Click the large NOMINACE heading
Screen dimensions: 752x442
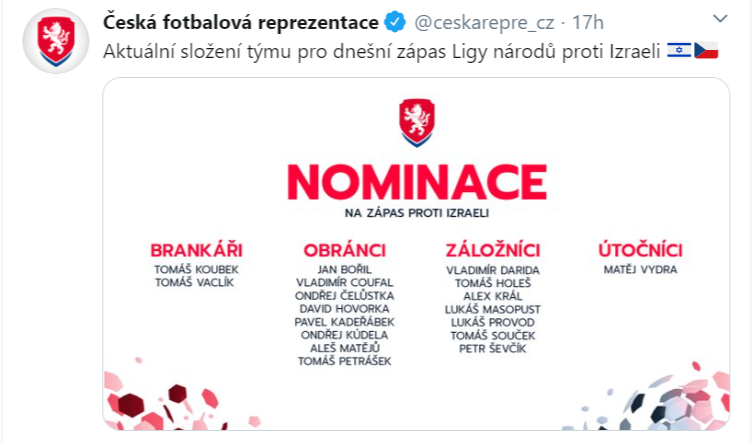(x=416, y=181)
